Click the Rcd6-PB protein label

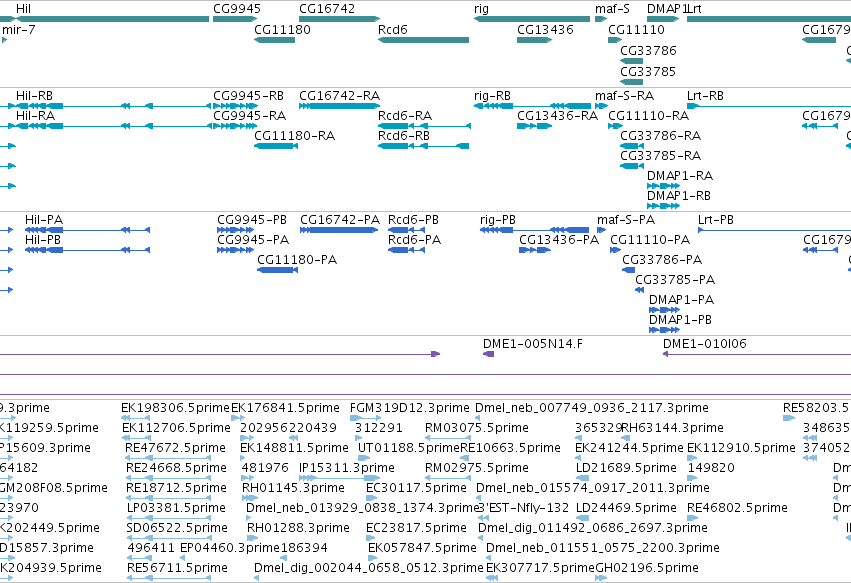[x=414, y=220]
